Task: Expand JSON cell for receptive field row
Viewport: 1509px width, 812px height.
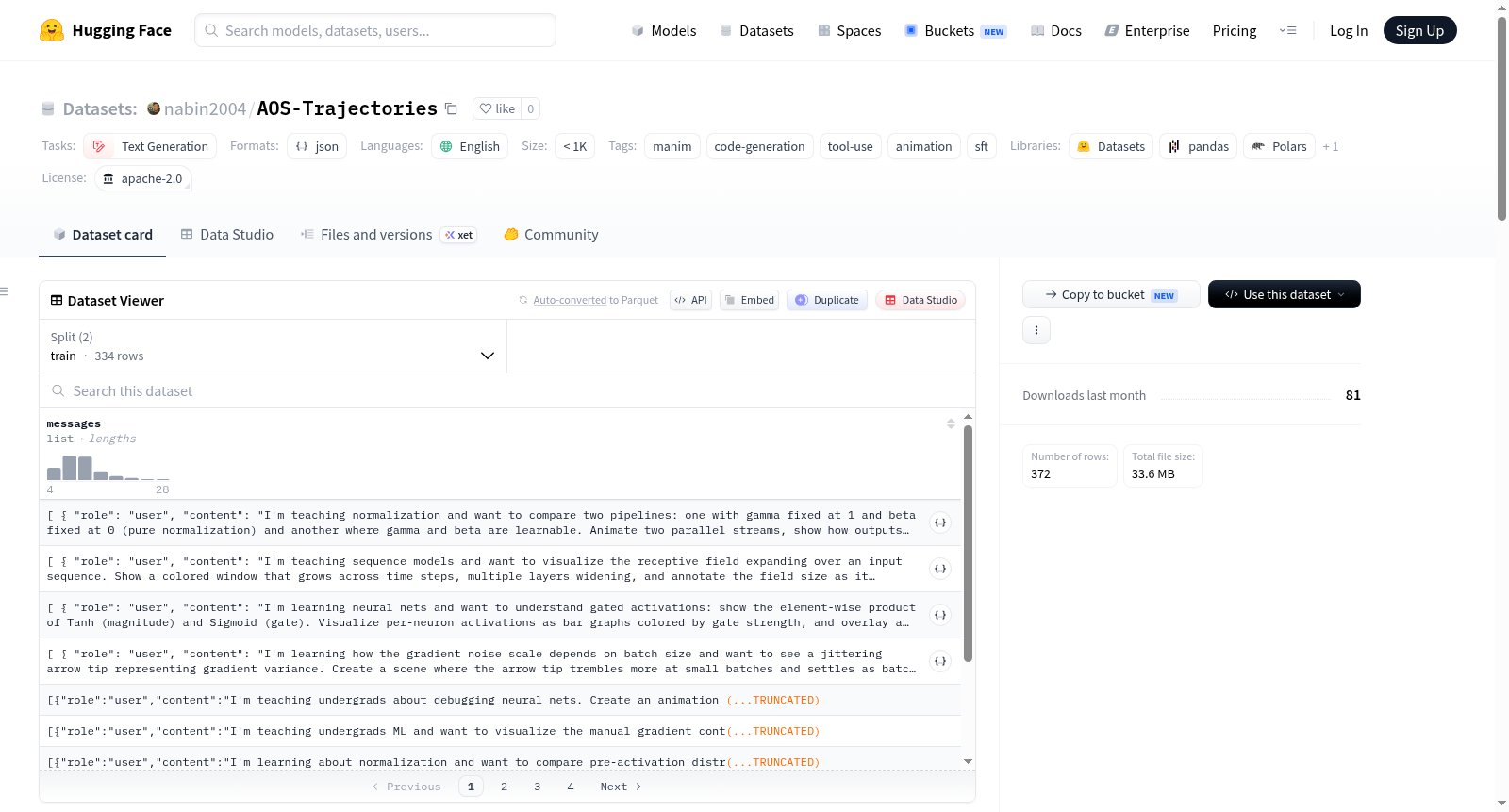Action: [940, 569]
